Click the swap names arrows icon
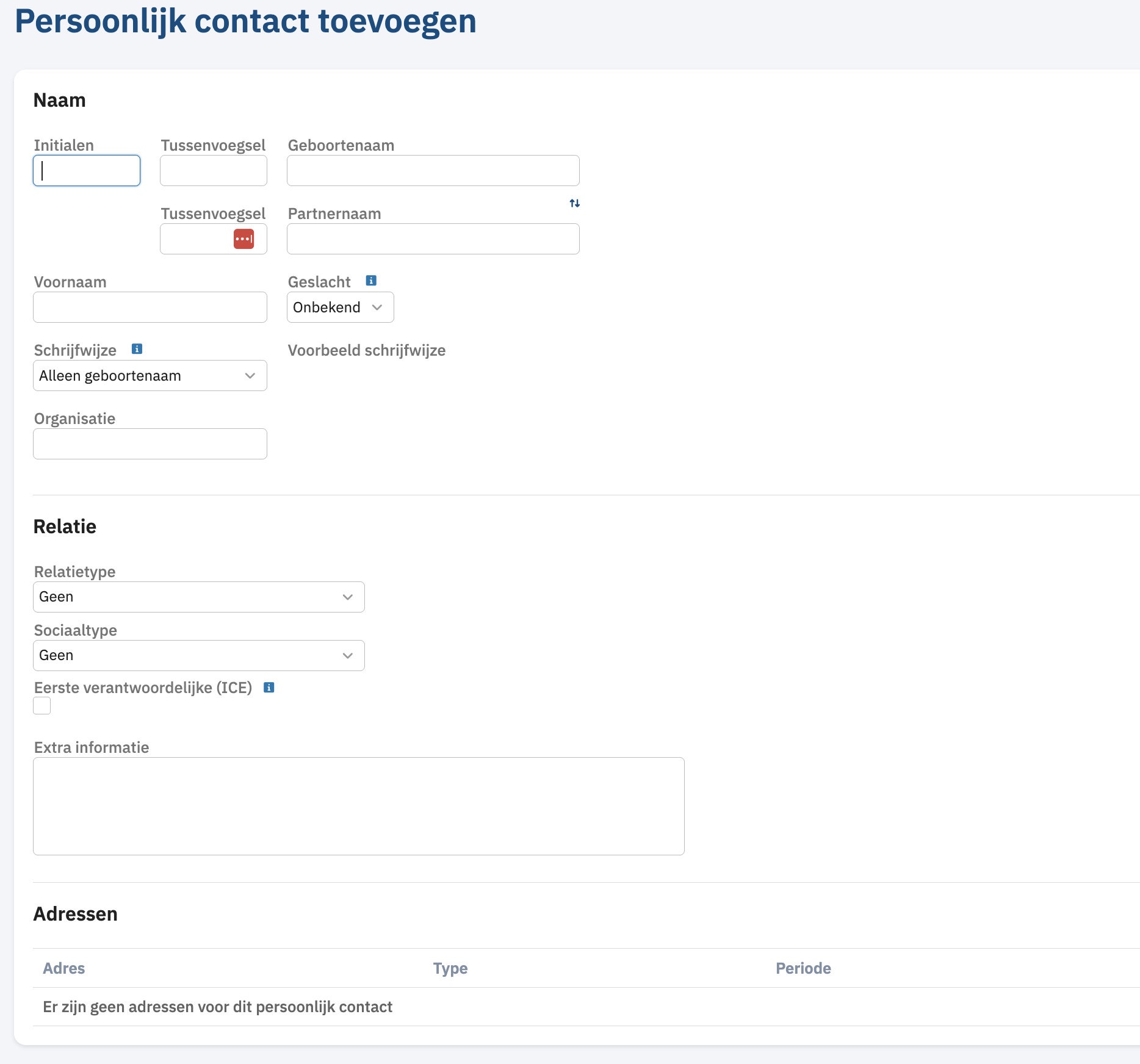The image size is (1140, 1064). point(574,203)
